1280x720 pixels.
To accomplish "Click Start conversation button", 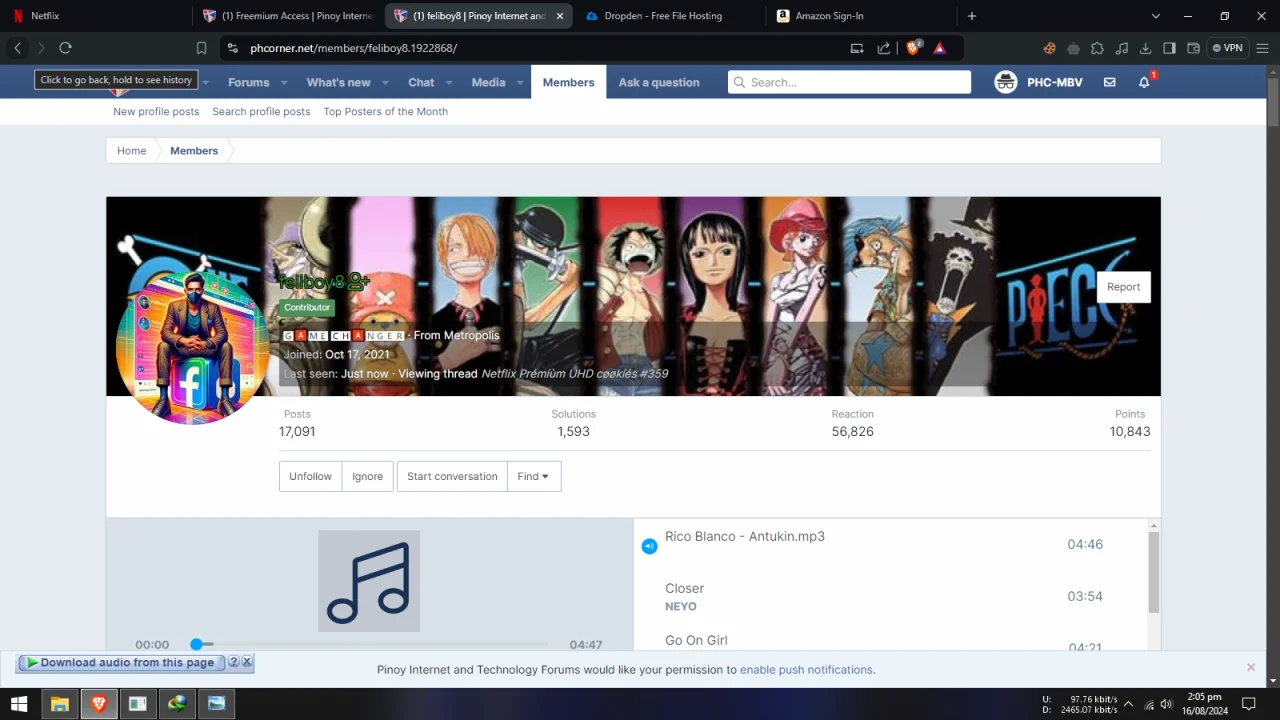I will [x=452, y=476].
